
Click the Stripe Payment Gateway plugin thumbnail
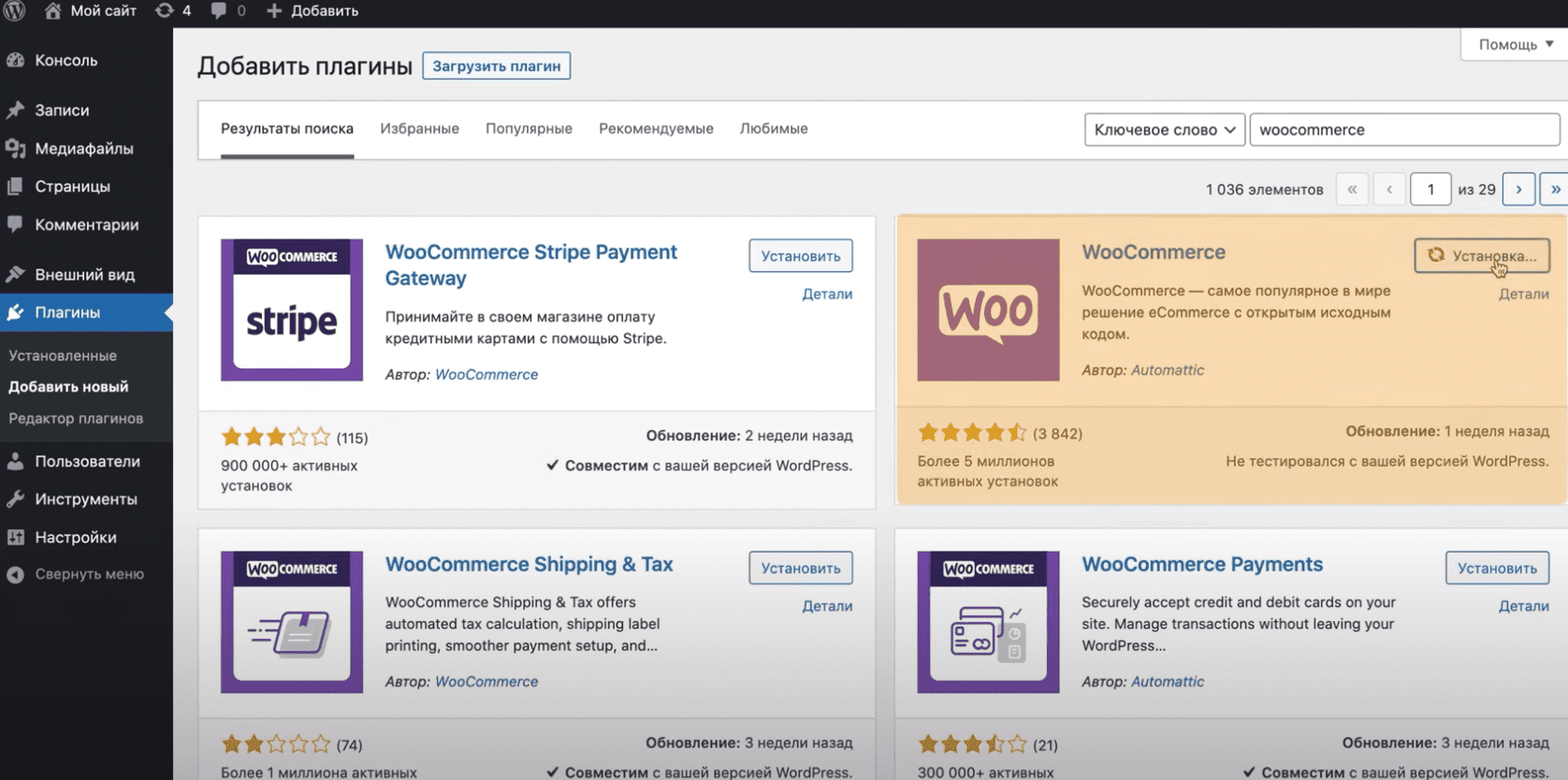[x=292, y=310]
